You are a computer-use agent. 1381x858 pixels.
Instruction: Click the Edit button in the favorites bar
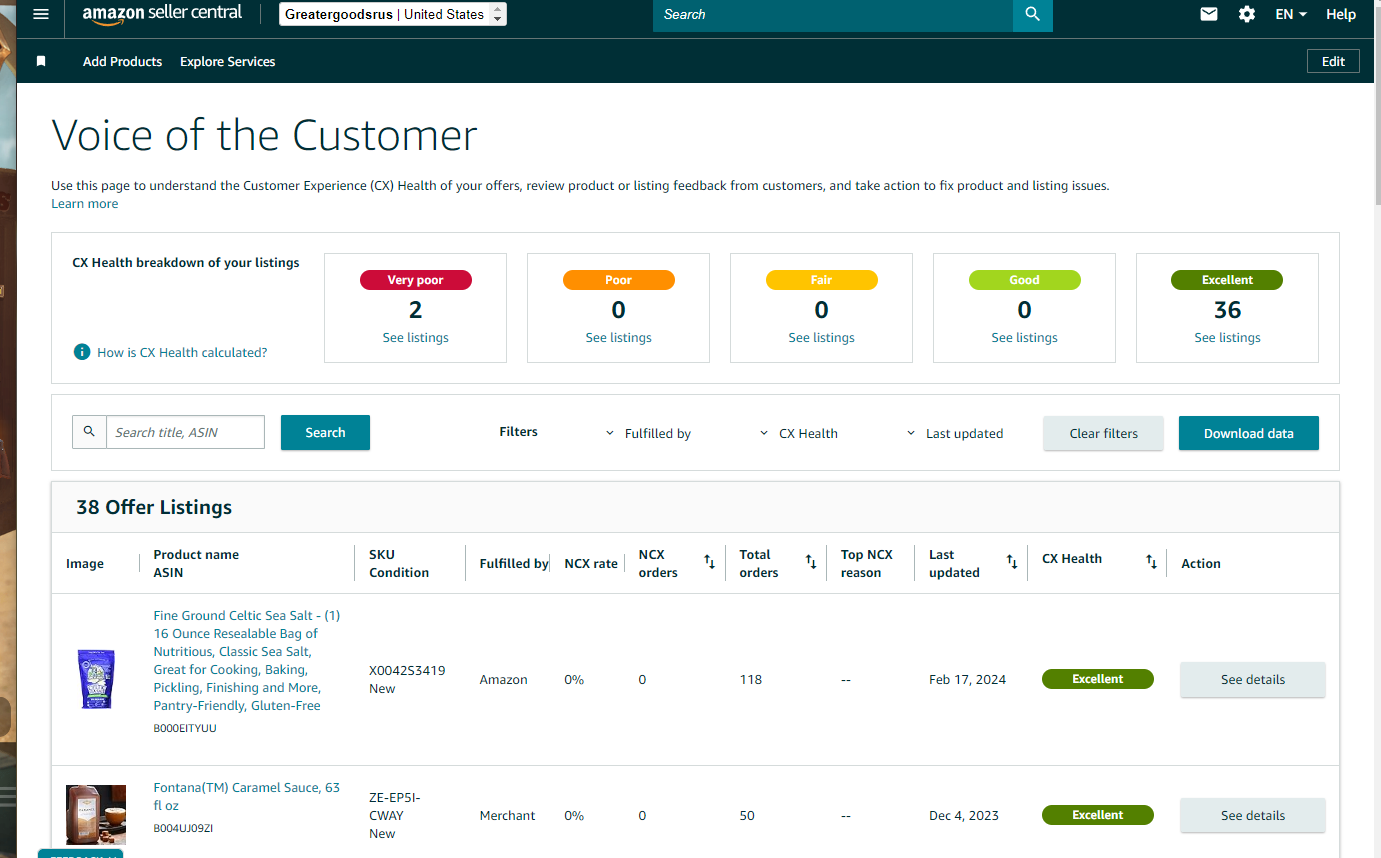tap(1333, 61)
